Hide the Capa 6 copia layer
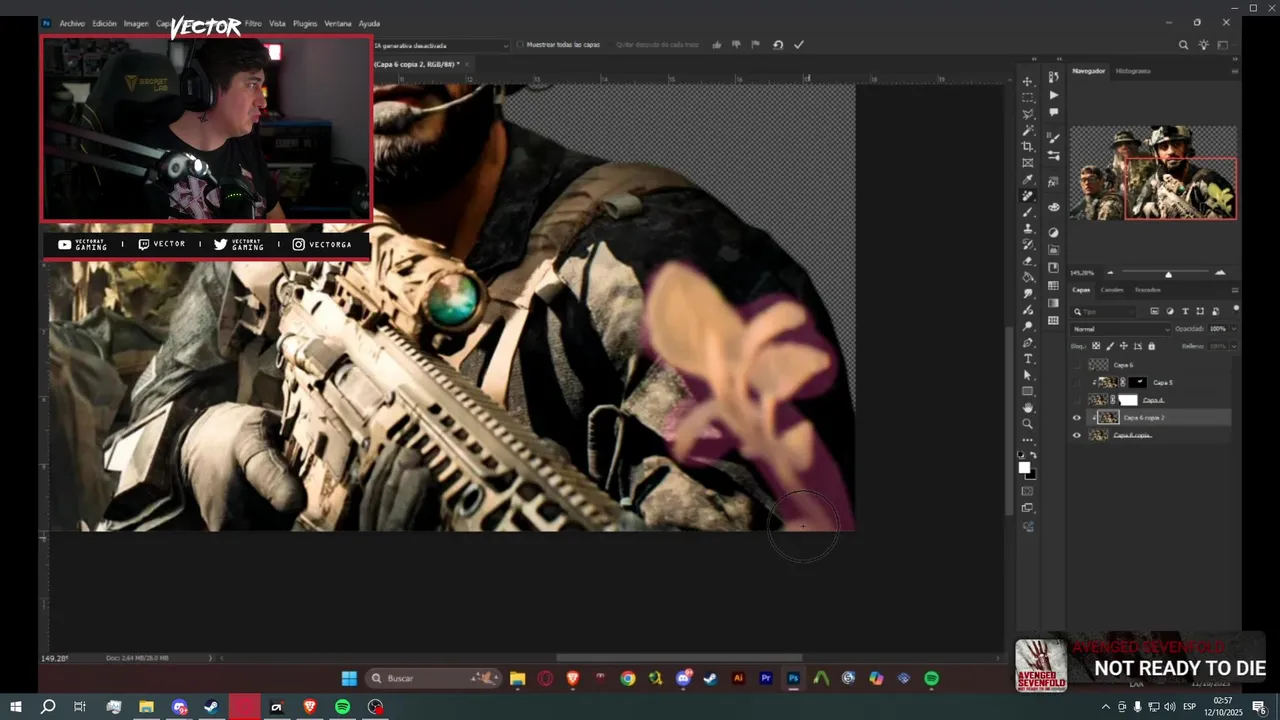The height and width of the screenshot is (720, 1280). click(1077, 435)
